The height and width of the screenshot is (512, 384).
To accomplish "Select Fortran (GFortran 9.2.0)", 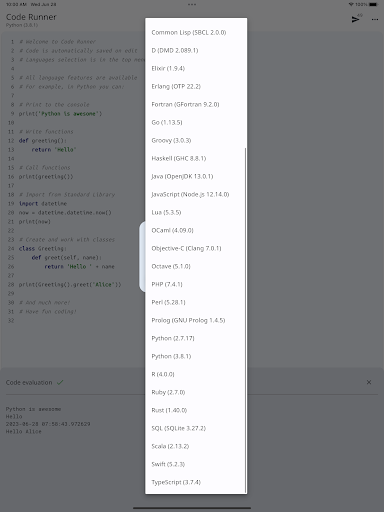I will tap(196, 104).
